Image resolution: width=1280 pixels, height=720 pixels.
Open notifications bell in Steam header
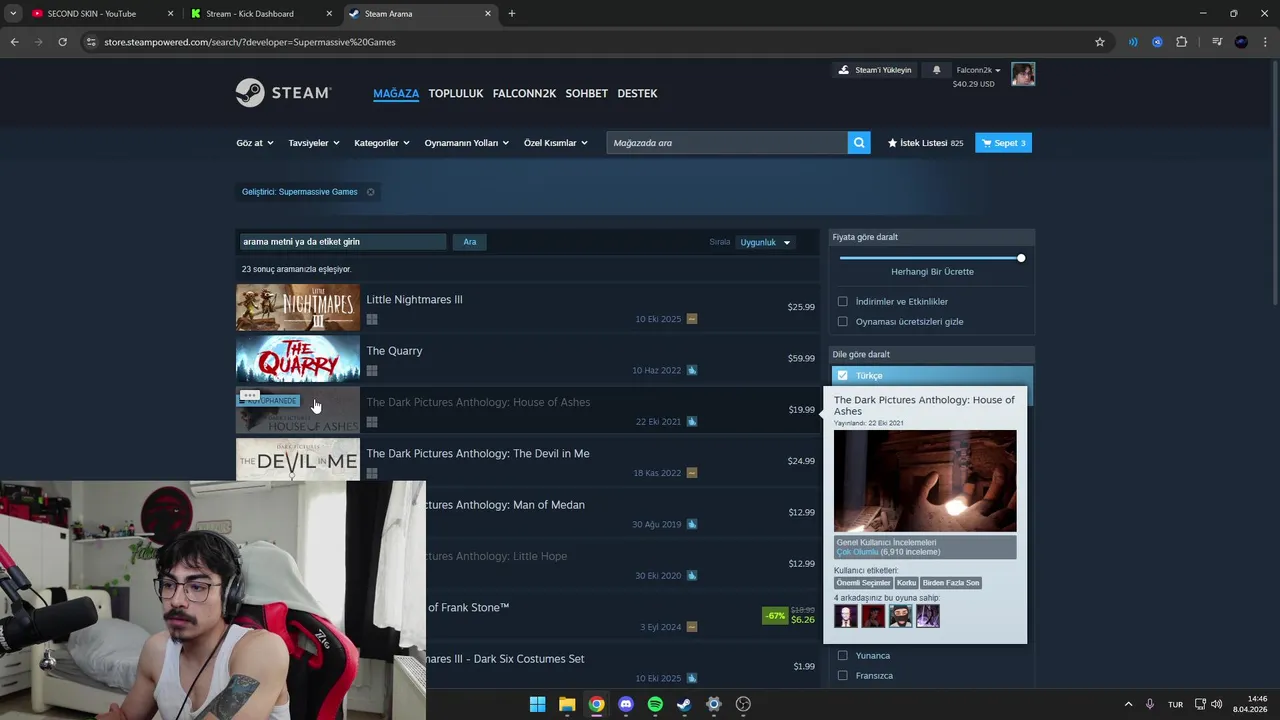936,70
